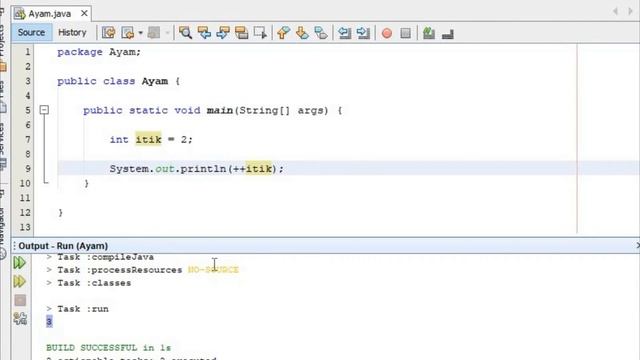The width and height of the screenshot is (640, 360).
Task: Open the Back navigation history dropdown arrow
Action: [140, 33]
